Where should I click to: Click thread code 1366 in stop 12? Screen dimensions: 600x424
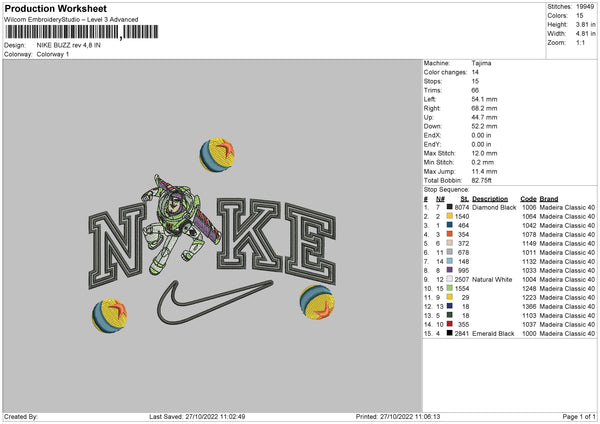pos(529,307)
